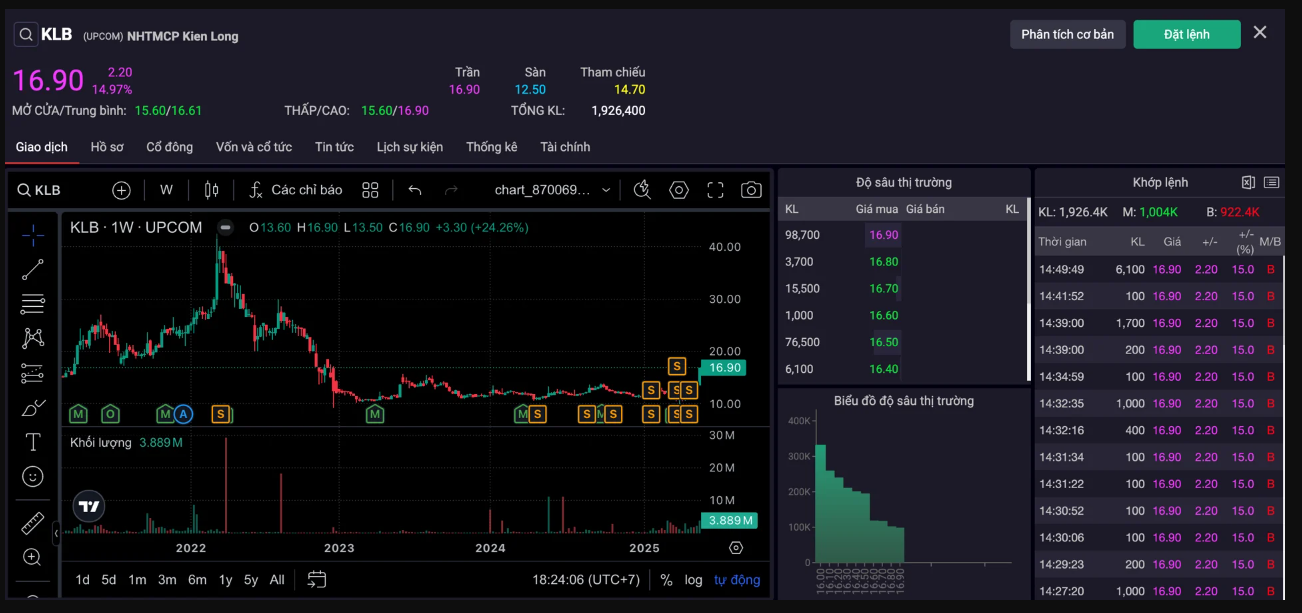The width and height of the screenshot is (1302, 613).
Task: Open the Cổ đông tab
Action: point(170,147)
